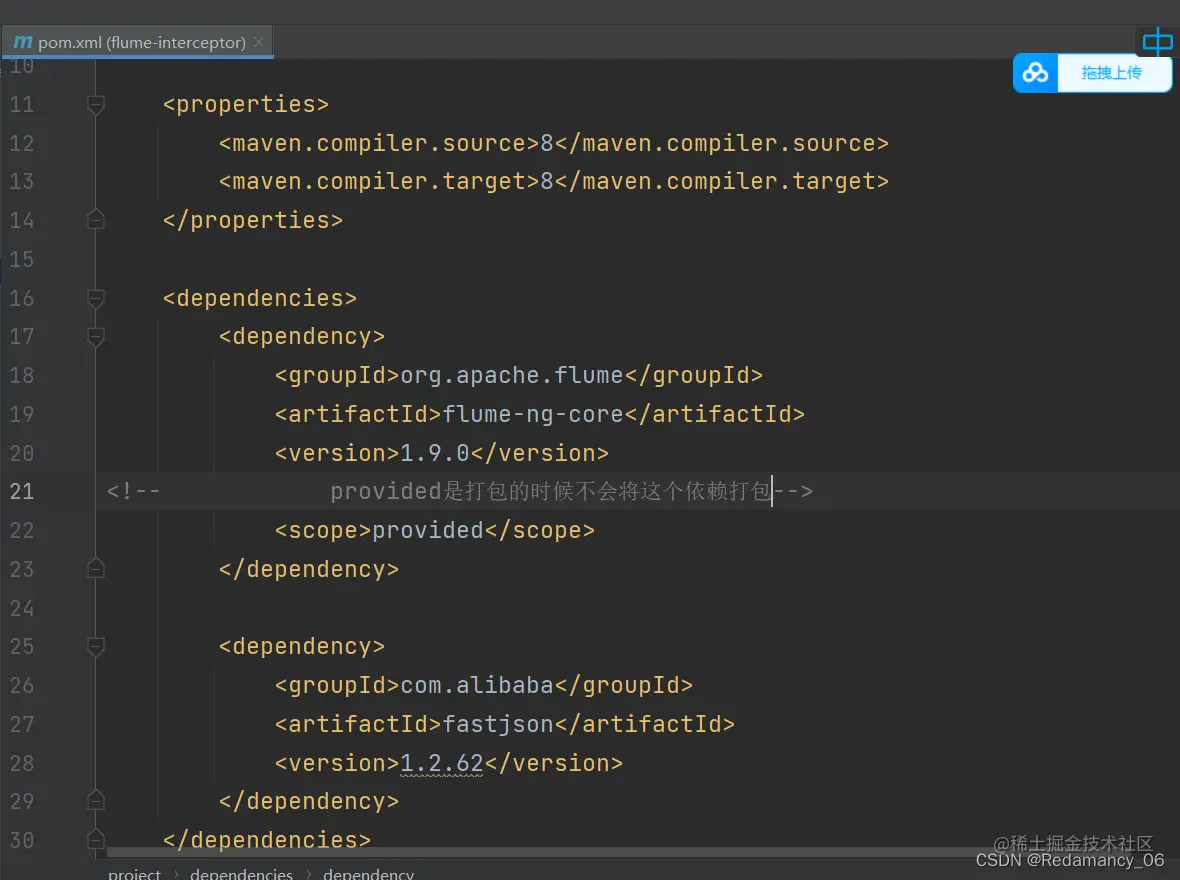Click the maven.compiler.source value line
Viewport: 1180px width, 880px height.
[554, 143]
